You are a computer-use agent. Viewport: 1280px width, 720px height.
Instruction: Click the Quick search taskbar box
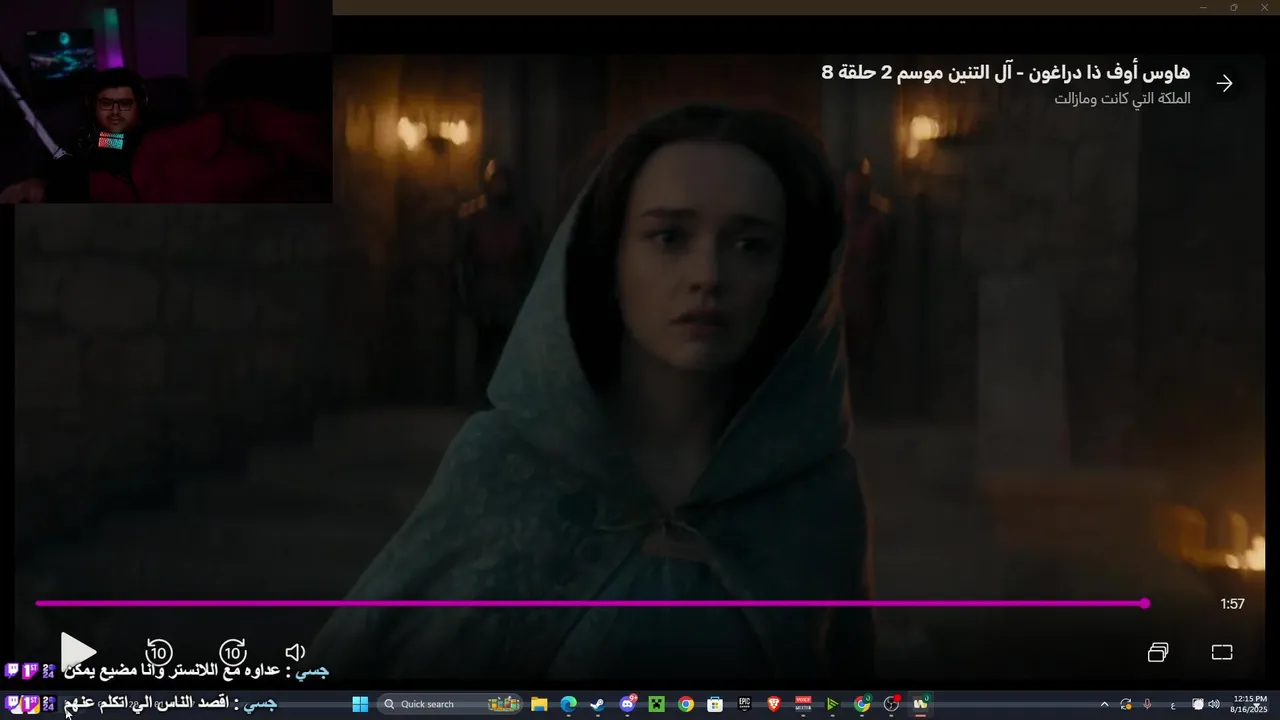(450, 704)
